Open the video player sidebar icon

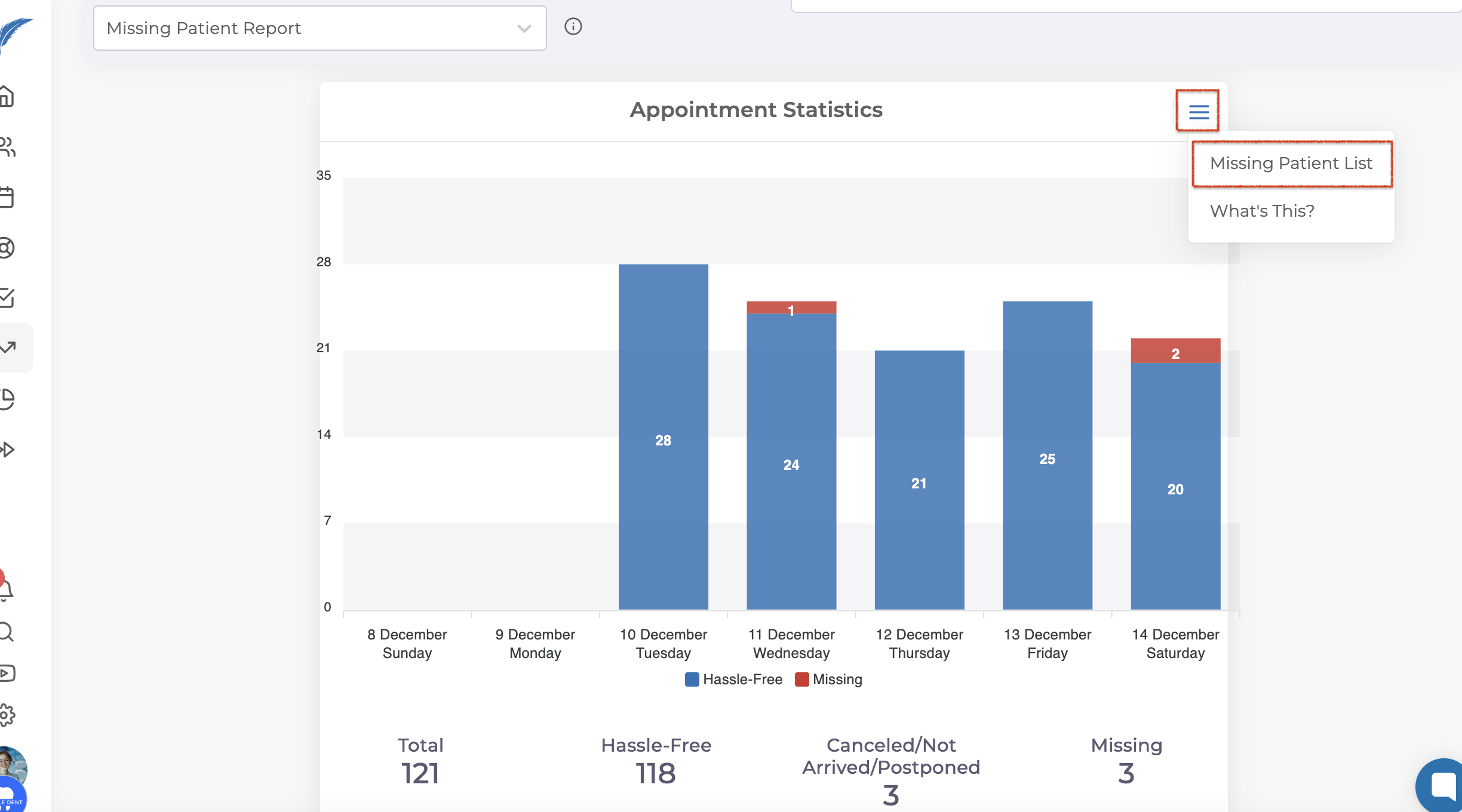pyautogui.click(x=7, y=673)
